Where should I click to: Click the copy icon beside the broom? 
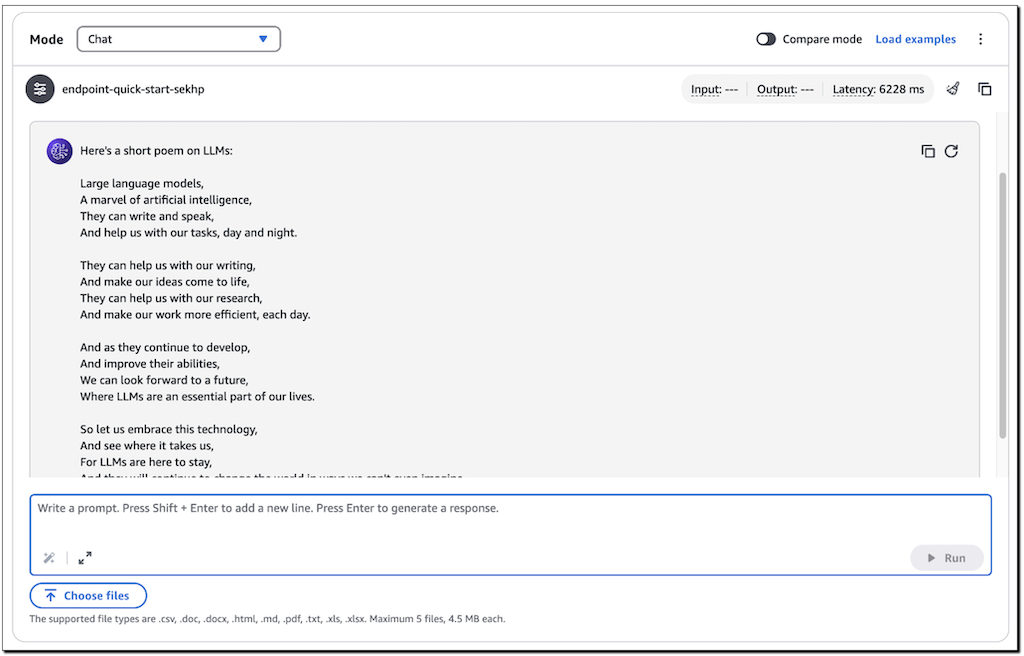tap(985, 89)
